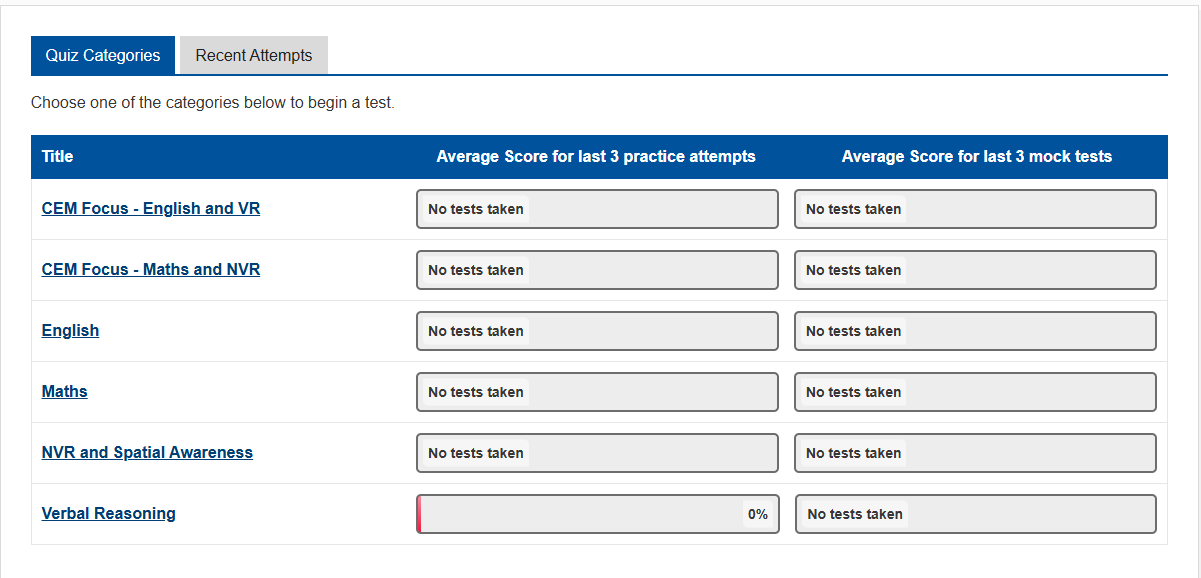Switch to the Recent Attempts tab

254,55
